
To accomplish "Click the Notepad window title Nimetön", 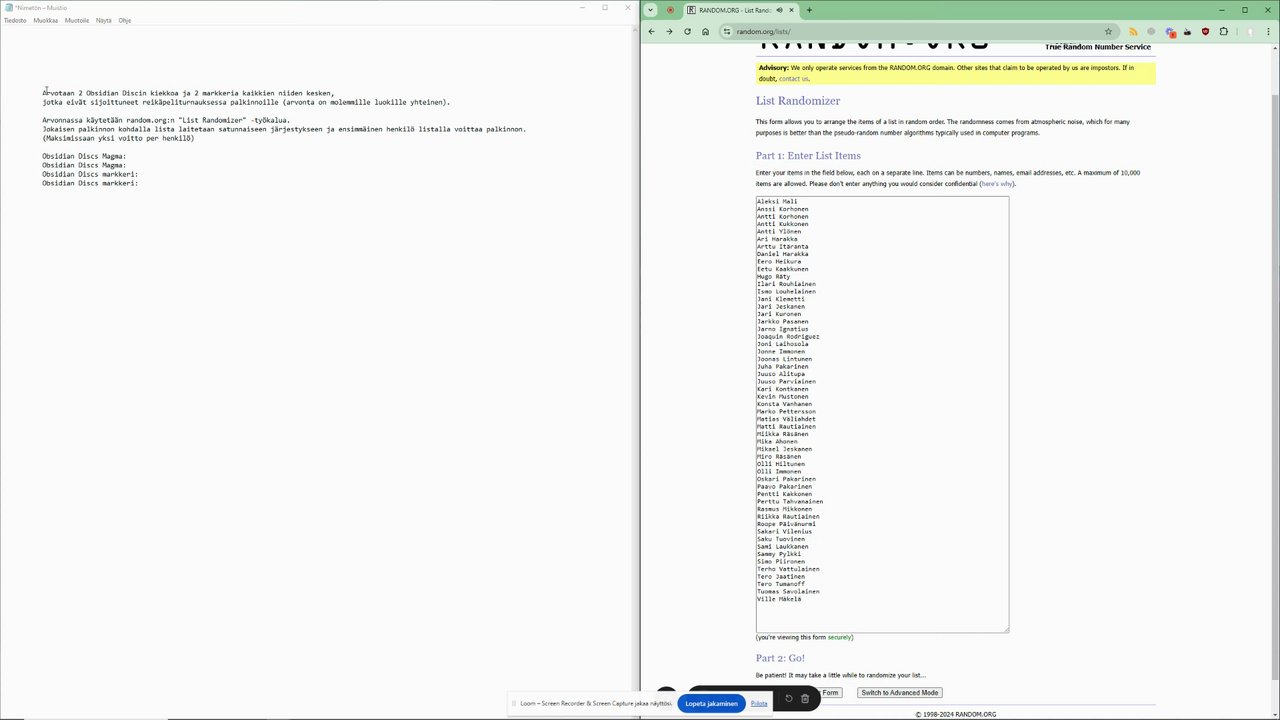I will 42,7.
